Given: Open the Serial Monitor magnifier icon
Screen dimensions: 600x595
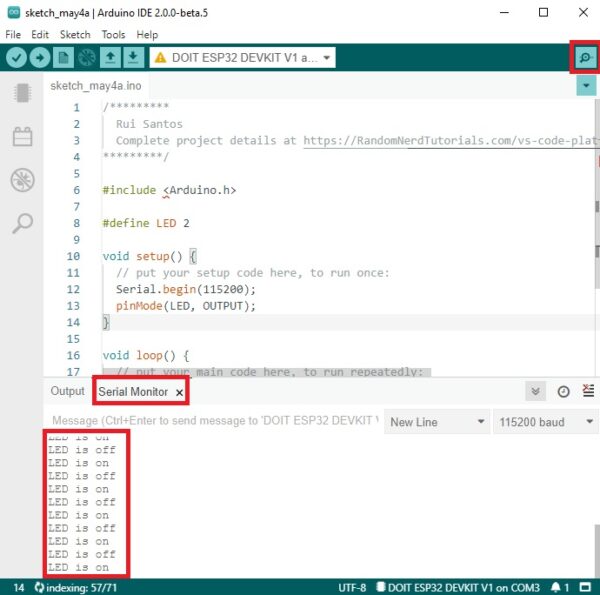Looking at the screenshot, I should click(583, 58).
